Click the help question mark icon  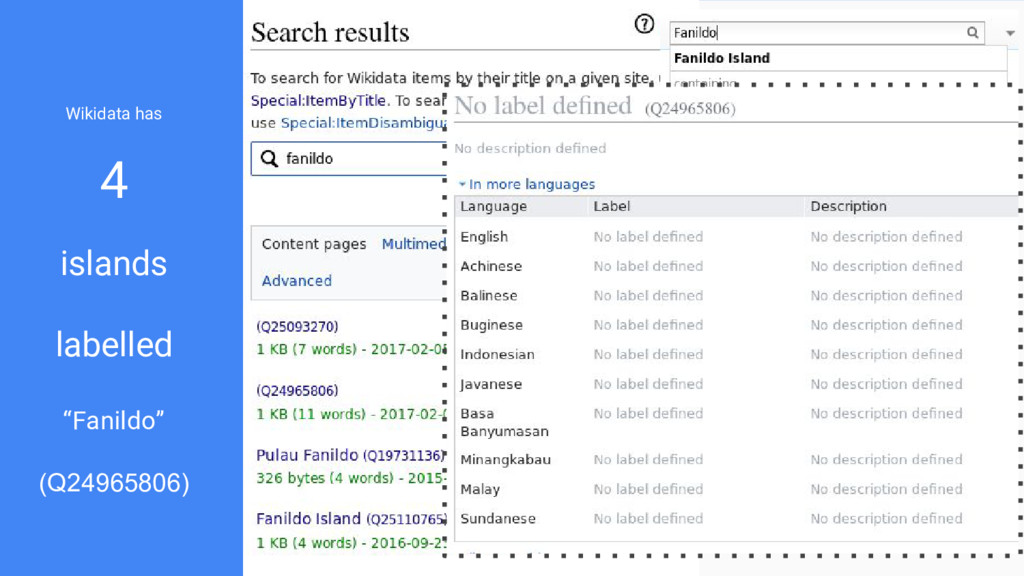pos(644,24)
